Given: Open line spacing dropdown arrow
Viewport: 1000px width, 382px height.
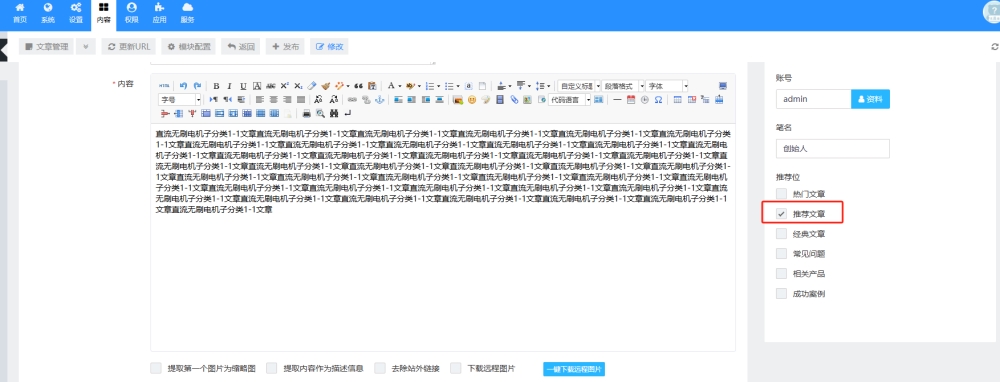Looking at the screenshot, I should coord(548,86).
